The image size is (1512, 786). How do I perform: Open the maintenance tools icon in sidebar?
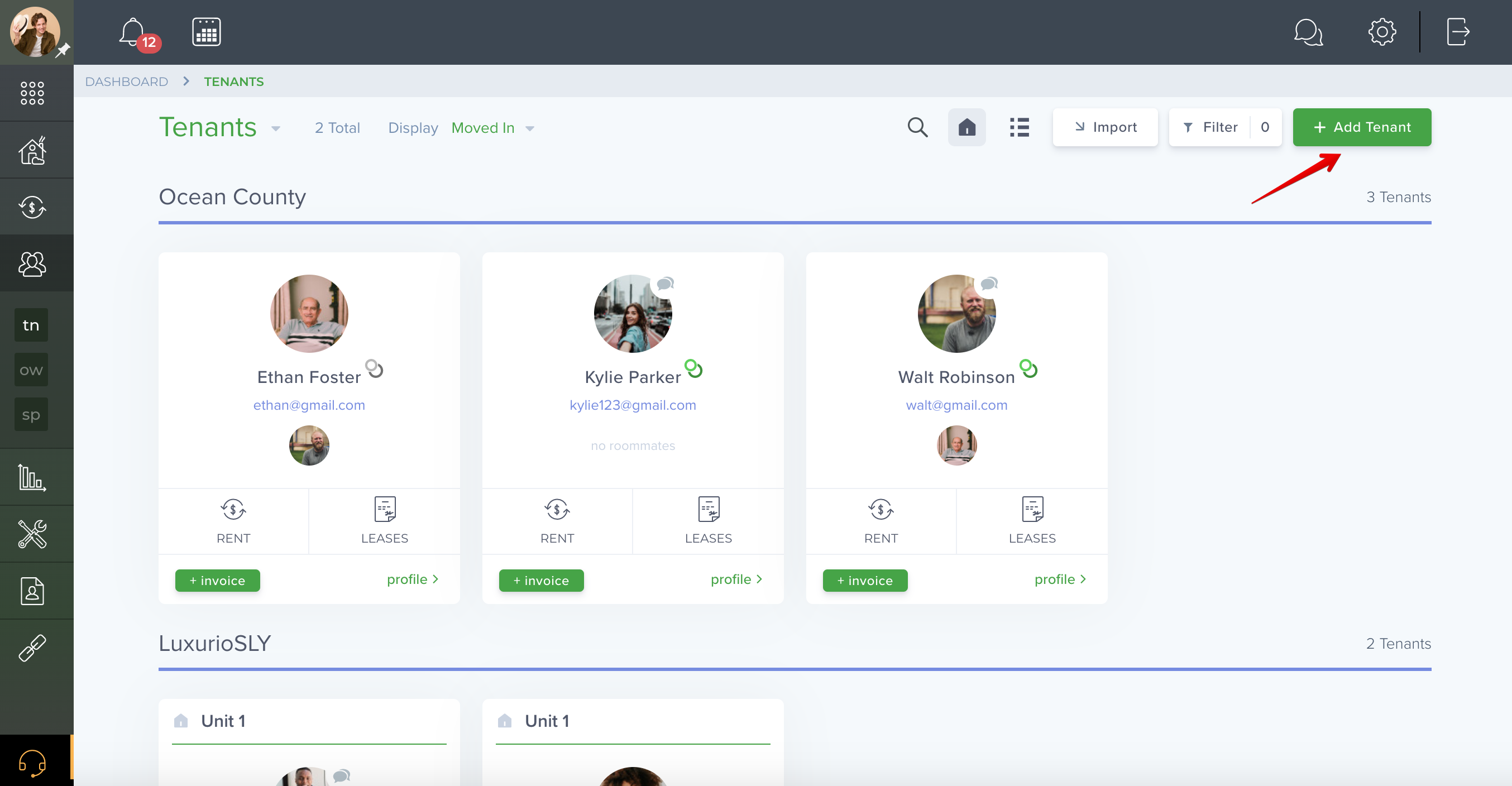32,534
